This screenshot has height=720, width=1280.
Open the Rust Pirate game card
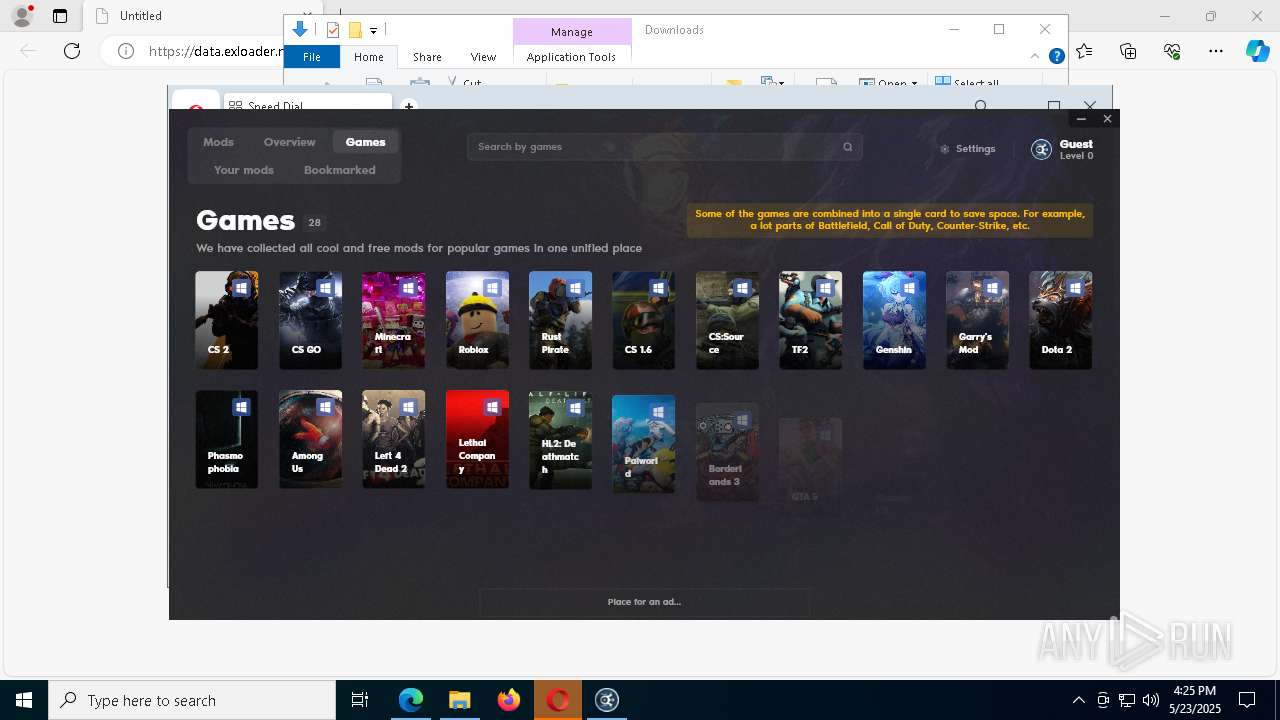560,320
